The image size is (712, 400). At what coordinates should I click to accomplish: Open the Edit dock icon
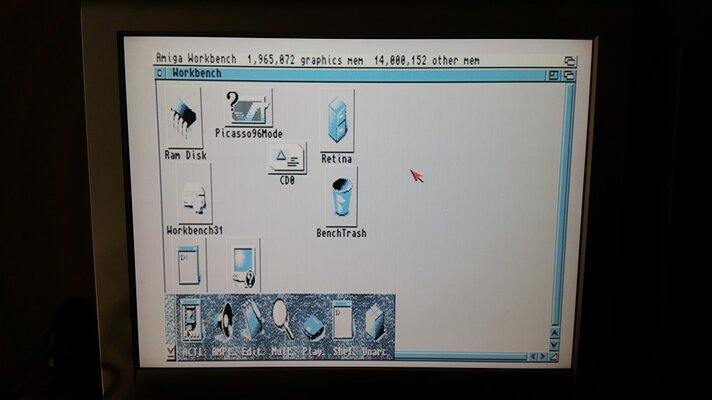253,321
